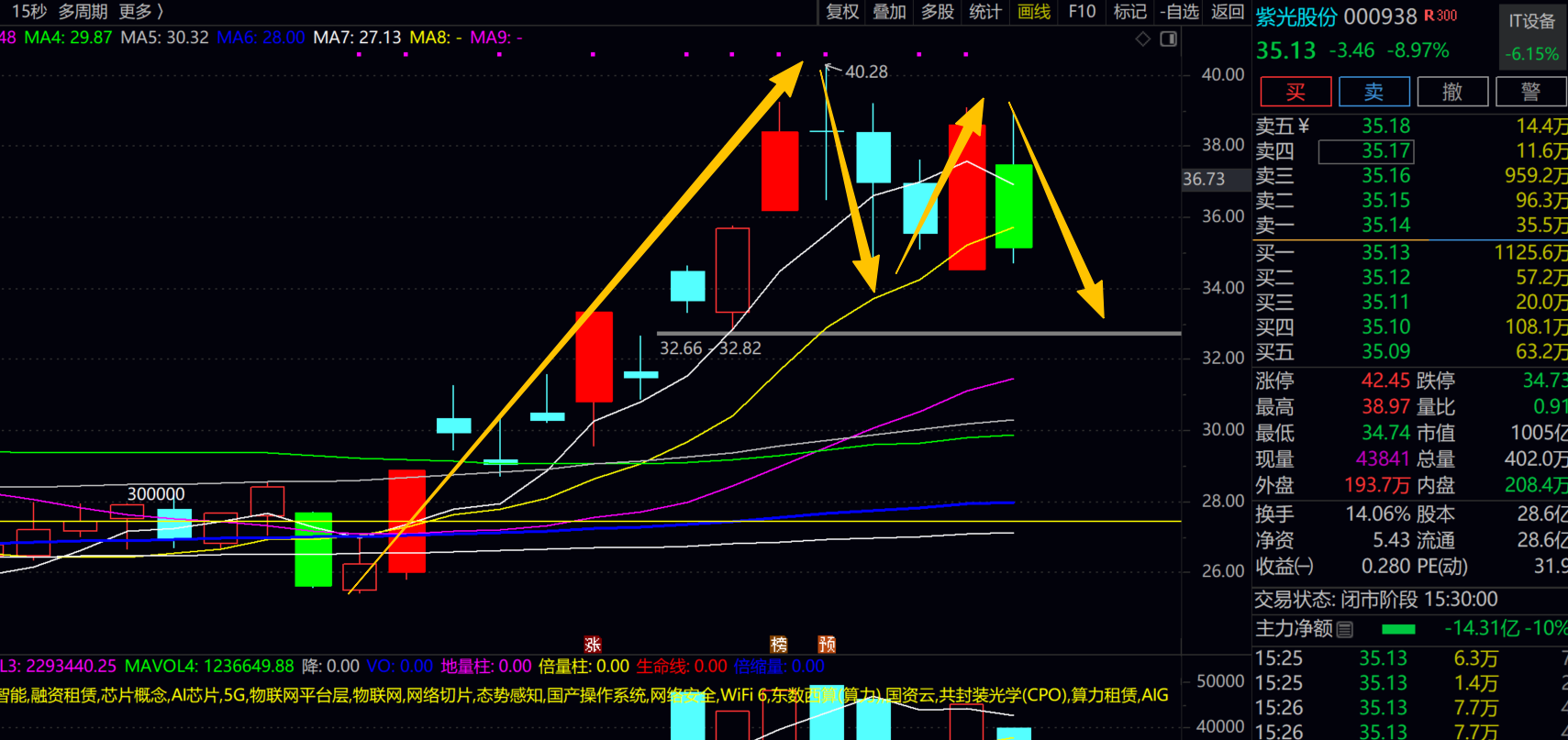Click the 买四 price 35.10
The height and width of the screenshot is (740, 1568).
pyautogui.click(x=1386, y=326)
